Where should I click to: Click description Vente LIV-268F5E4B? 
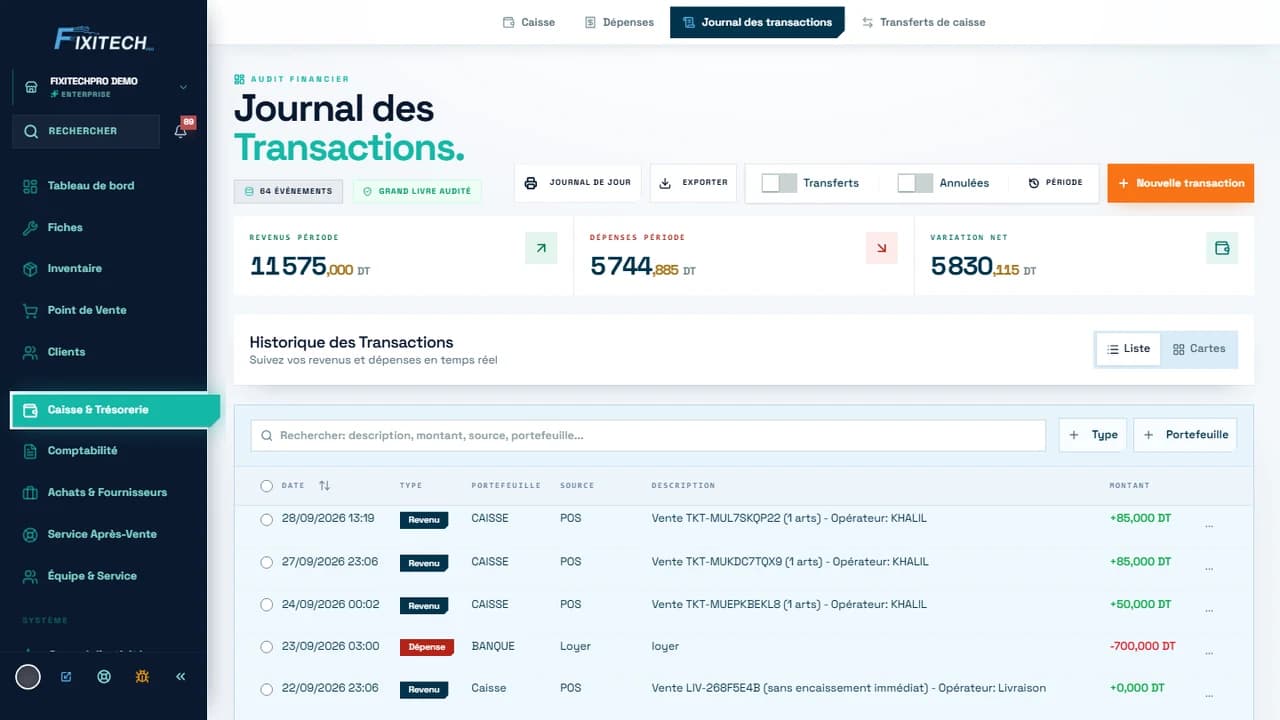point(849,688)
